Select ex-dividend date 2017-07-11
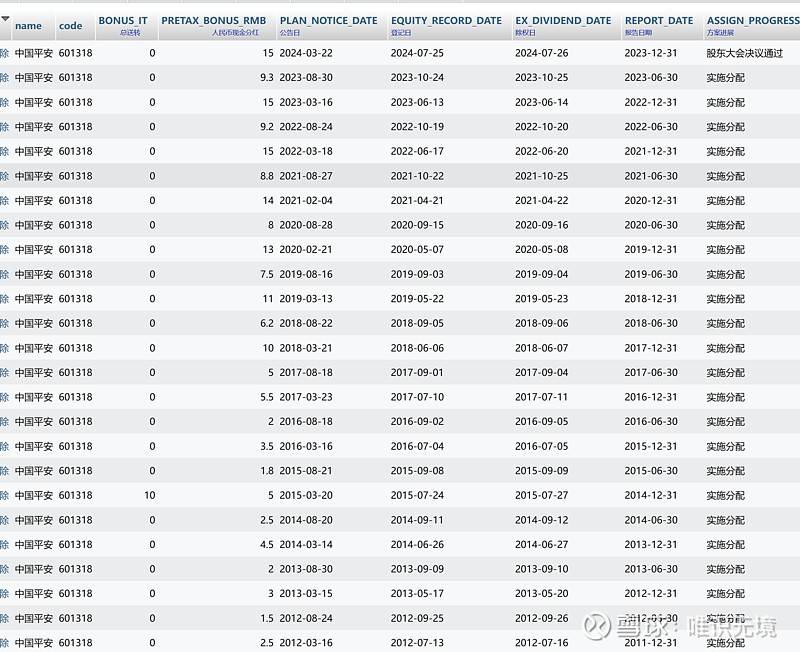The width and height of the screenshot is (800, 652). (542, 397)
